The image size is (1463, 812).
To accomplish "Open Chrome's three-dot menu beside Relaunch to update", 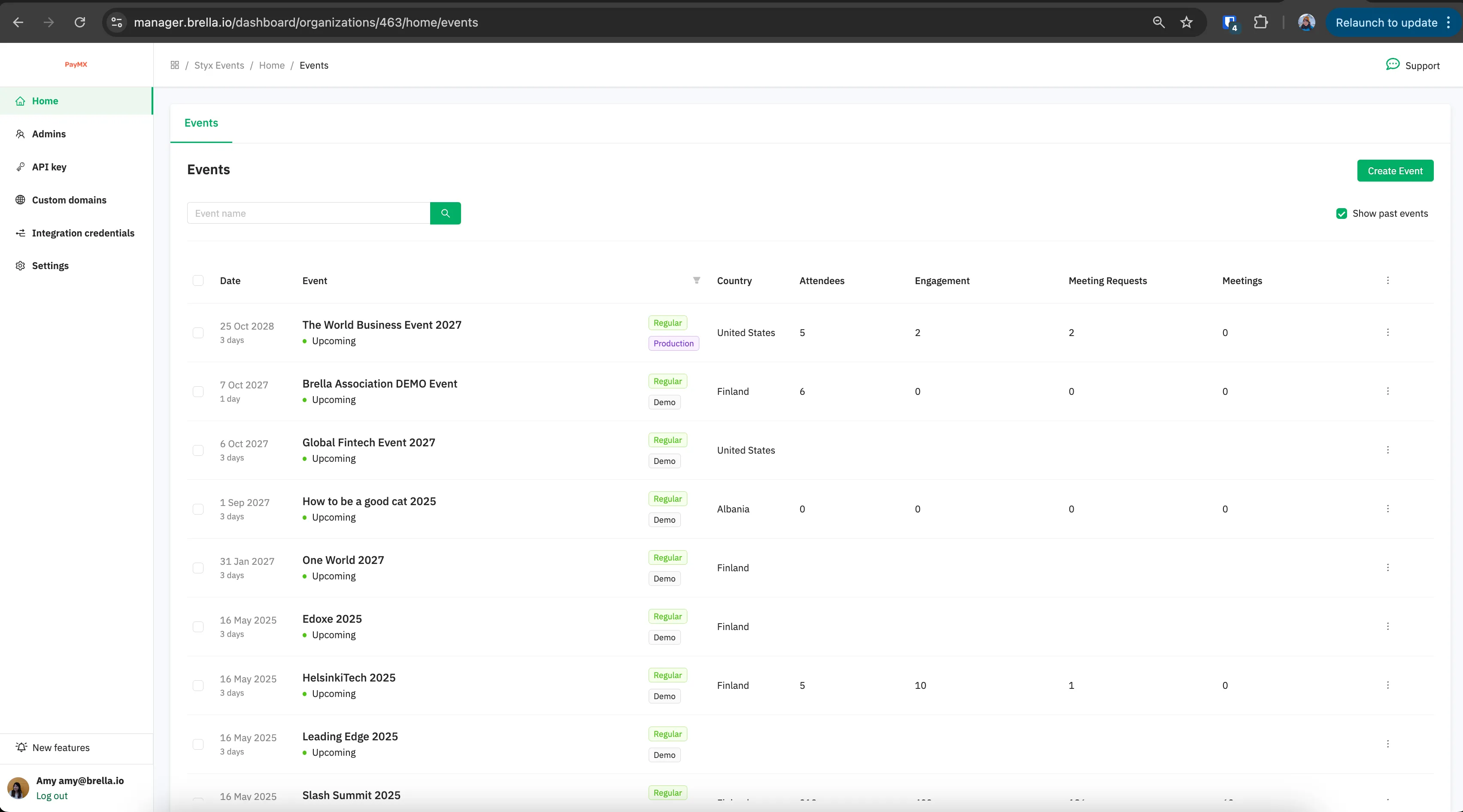I will [x=1448, y=23].
